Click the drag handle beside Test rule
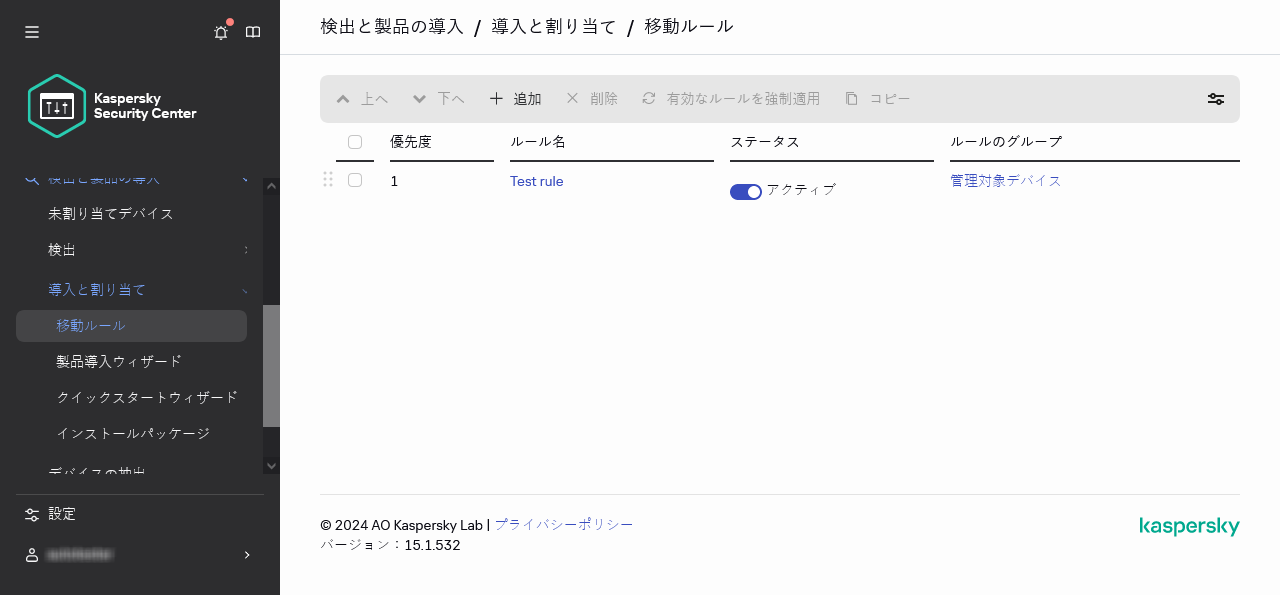1280x595 pixels. pyautogui.click(x=328, y=181)
